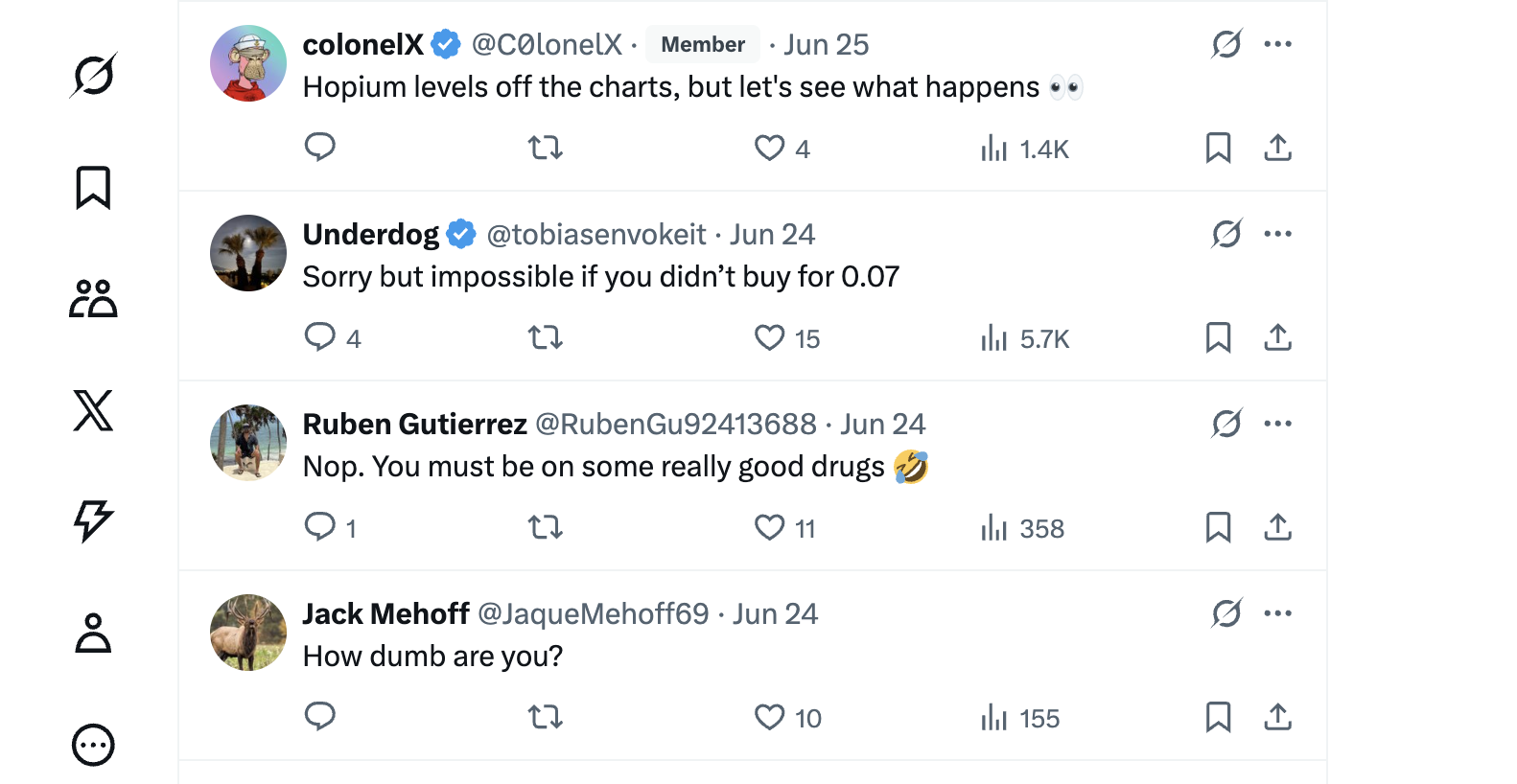Open Communities in the left sidebar
This screenshot has width=1517, height=784.
point(93,298)
